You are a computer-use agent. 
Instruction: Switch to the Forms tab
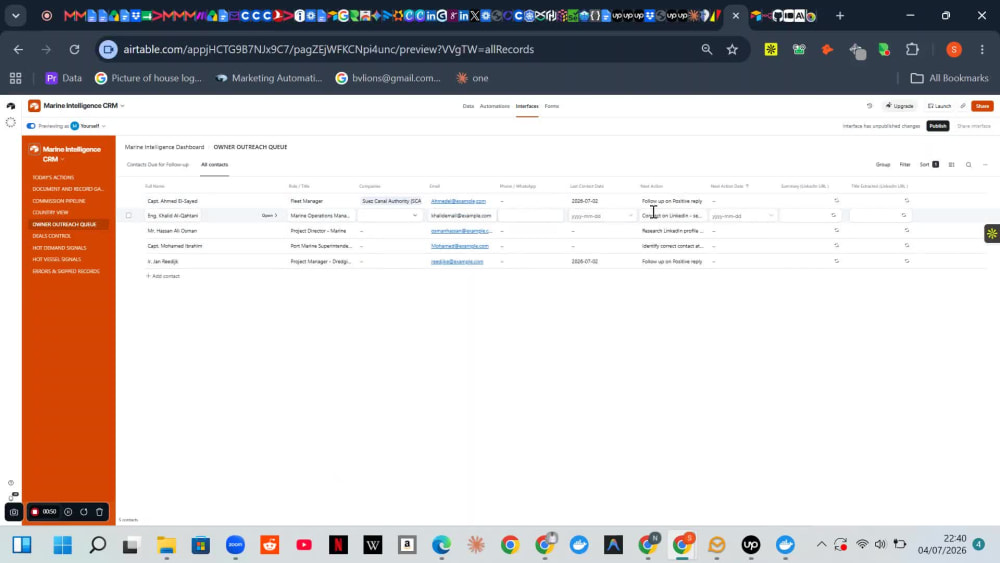tap(552, 106)
